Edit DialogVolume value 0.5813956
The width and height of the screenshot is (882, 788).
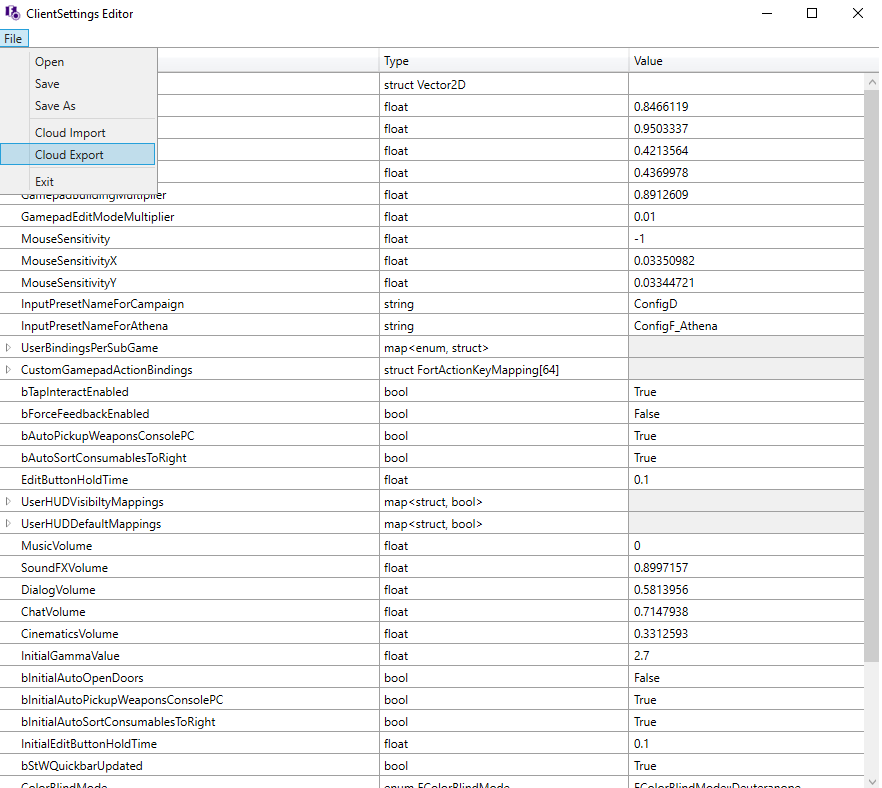pos(746,589)
